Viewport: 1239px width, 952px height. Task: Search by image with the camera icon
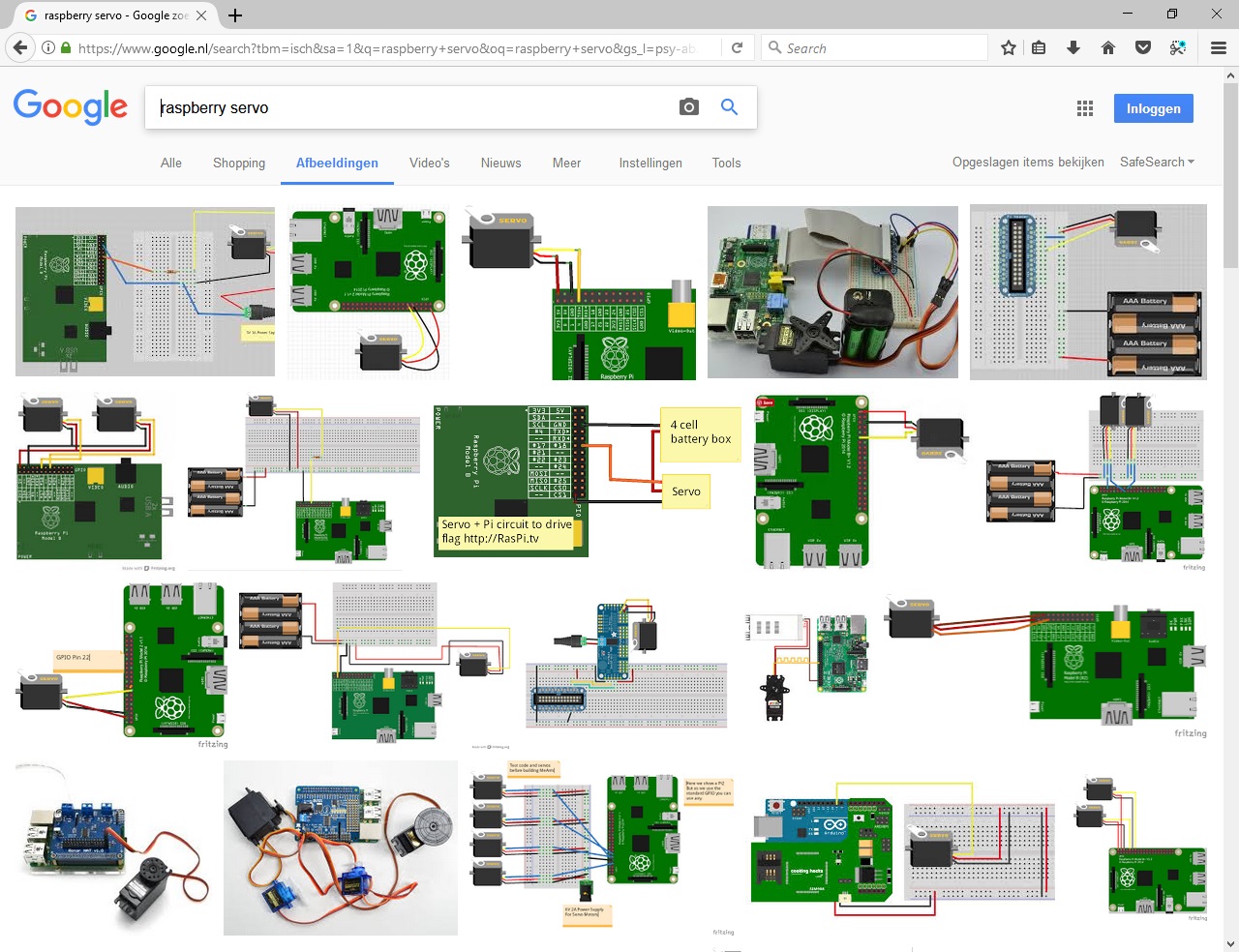click(689, 107)
